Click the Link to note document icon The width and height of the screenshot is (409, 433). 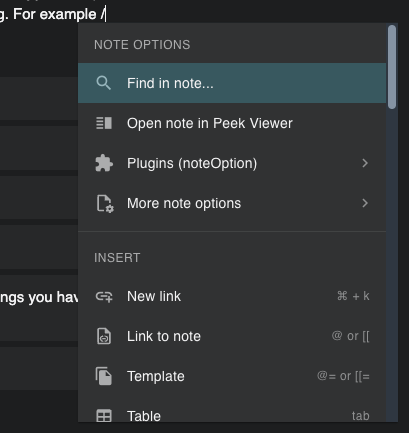(104, 336)
